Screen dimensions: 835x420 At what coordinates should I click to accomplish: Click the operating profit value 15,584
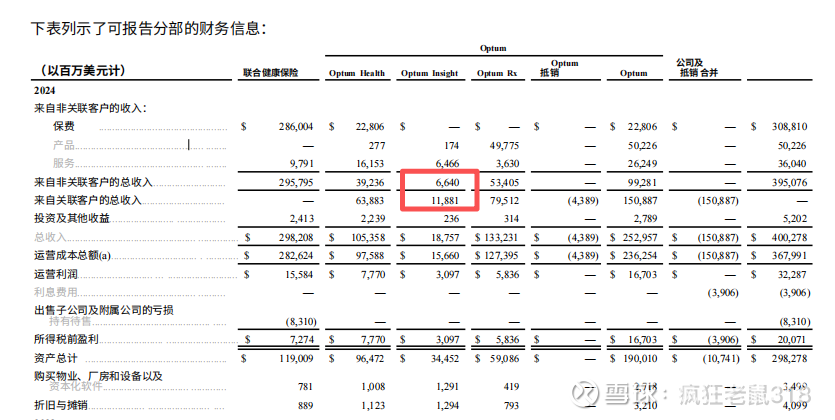tap(299, 275)
